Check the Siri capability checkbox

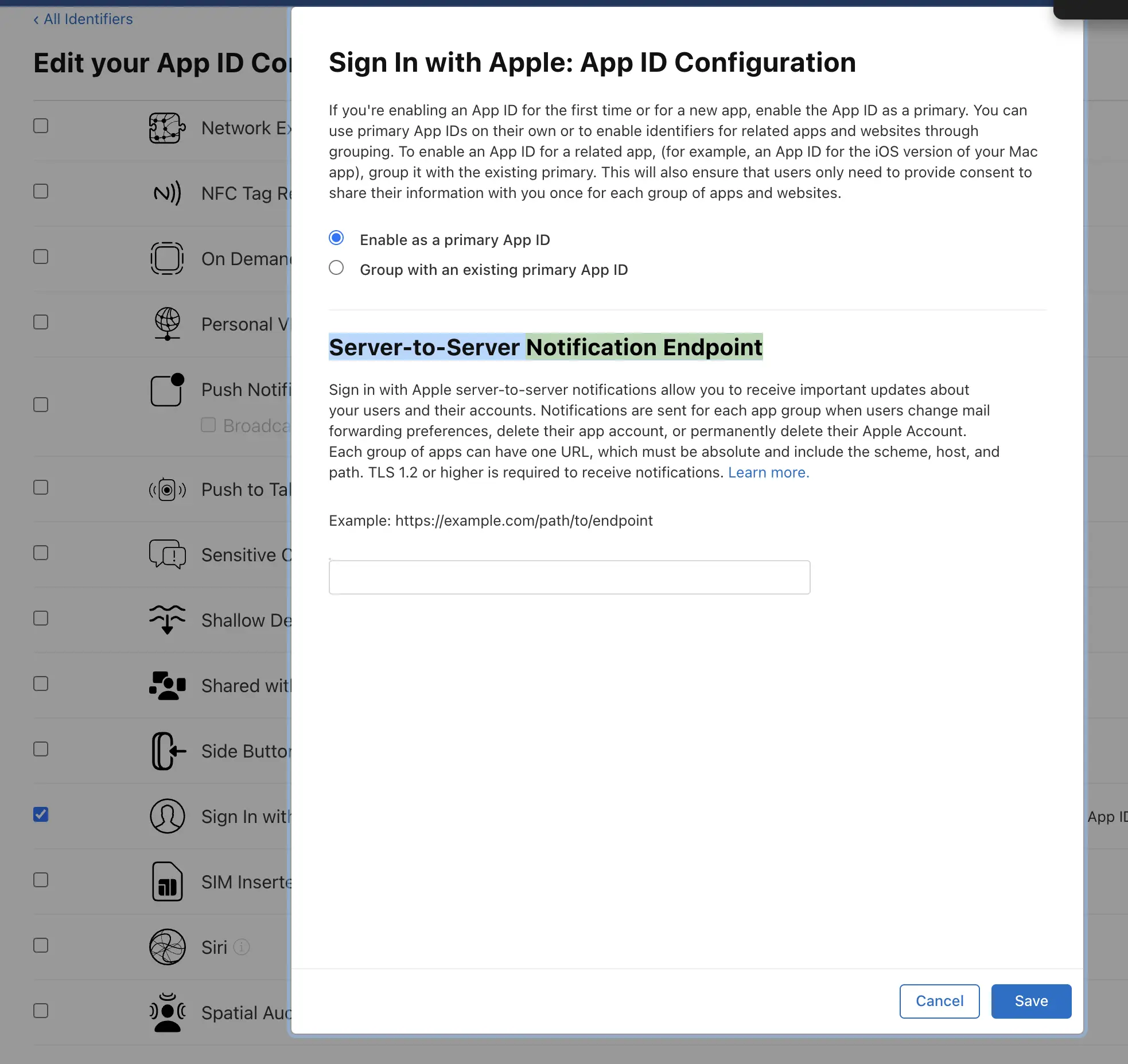tap(41, 945)
